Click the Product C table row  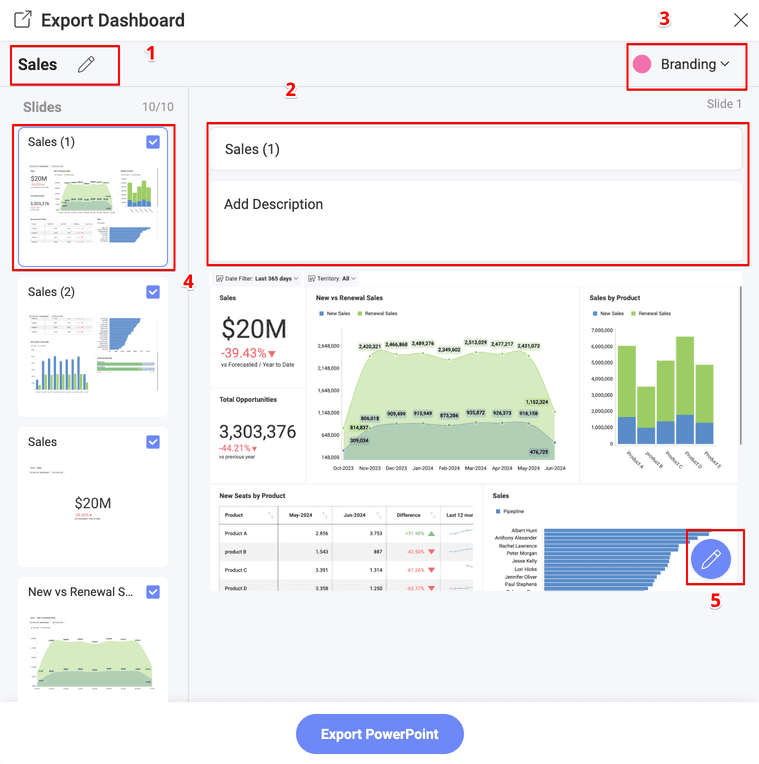point(346,570)
